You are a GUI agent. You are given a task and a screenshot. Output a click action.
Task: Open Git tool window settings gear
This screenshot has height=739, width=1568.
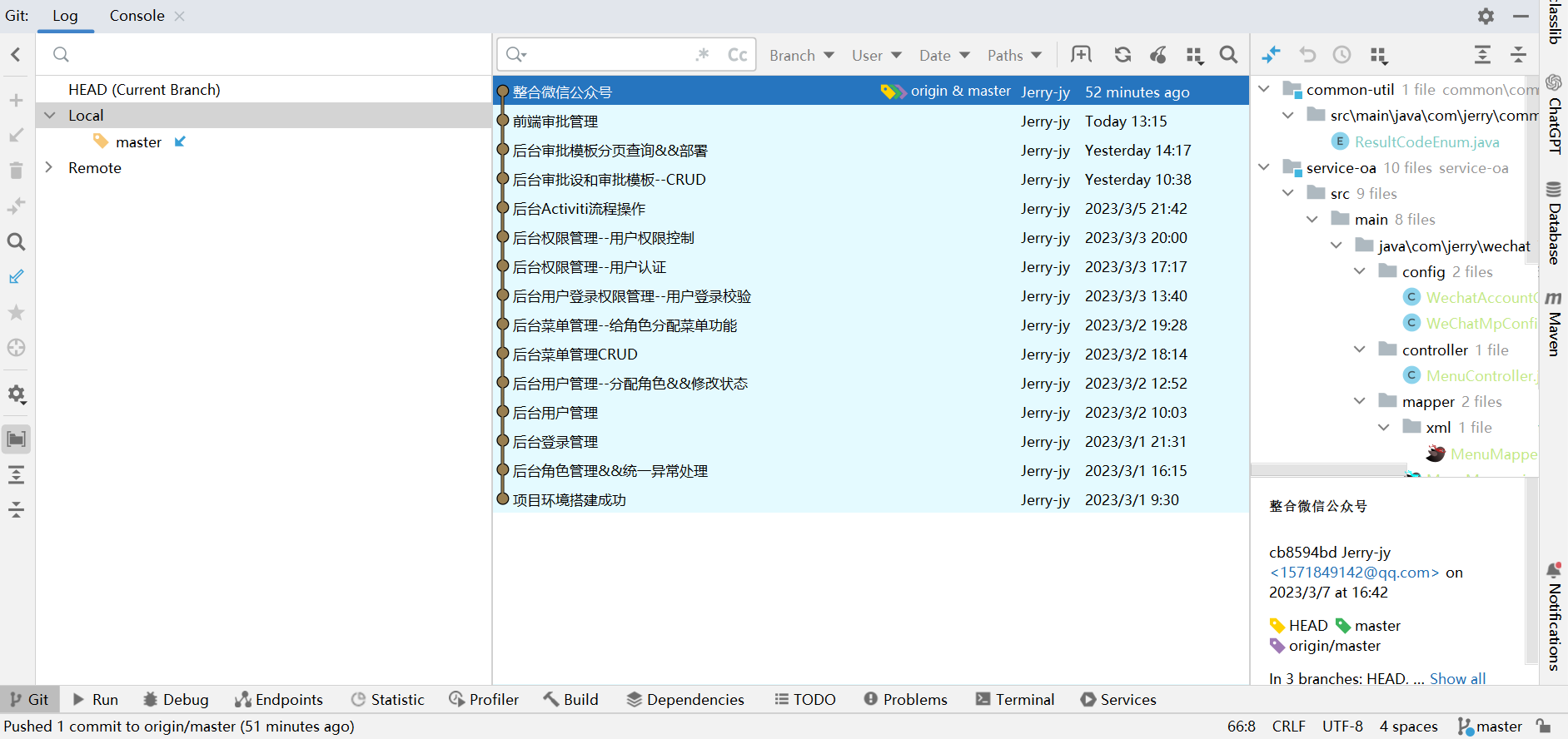pyautogui.click(x=1486, y=16)
